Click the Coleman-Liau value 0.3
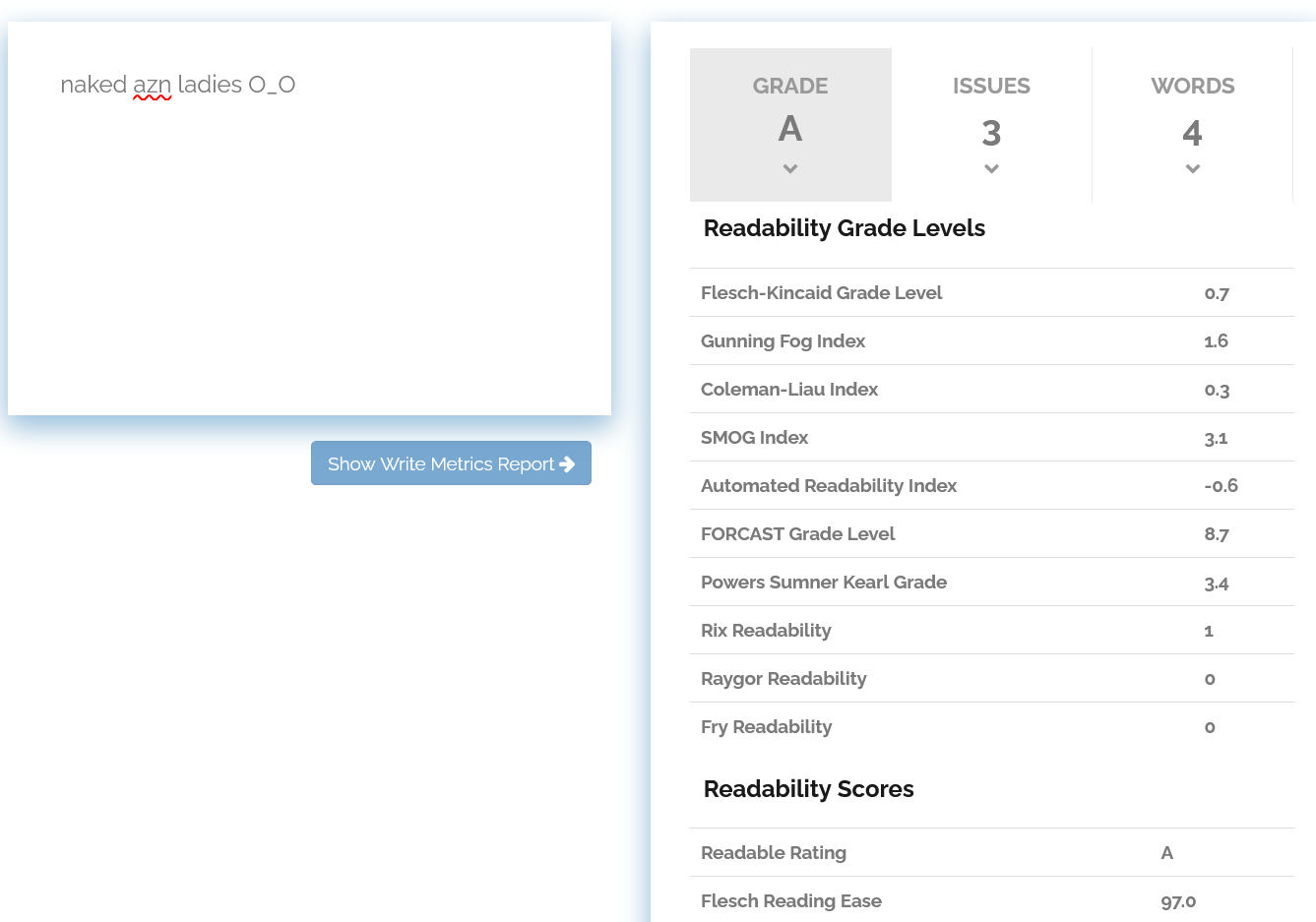 click(x=1217, y=390)
